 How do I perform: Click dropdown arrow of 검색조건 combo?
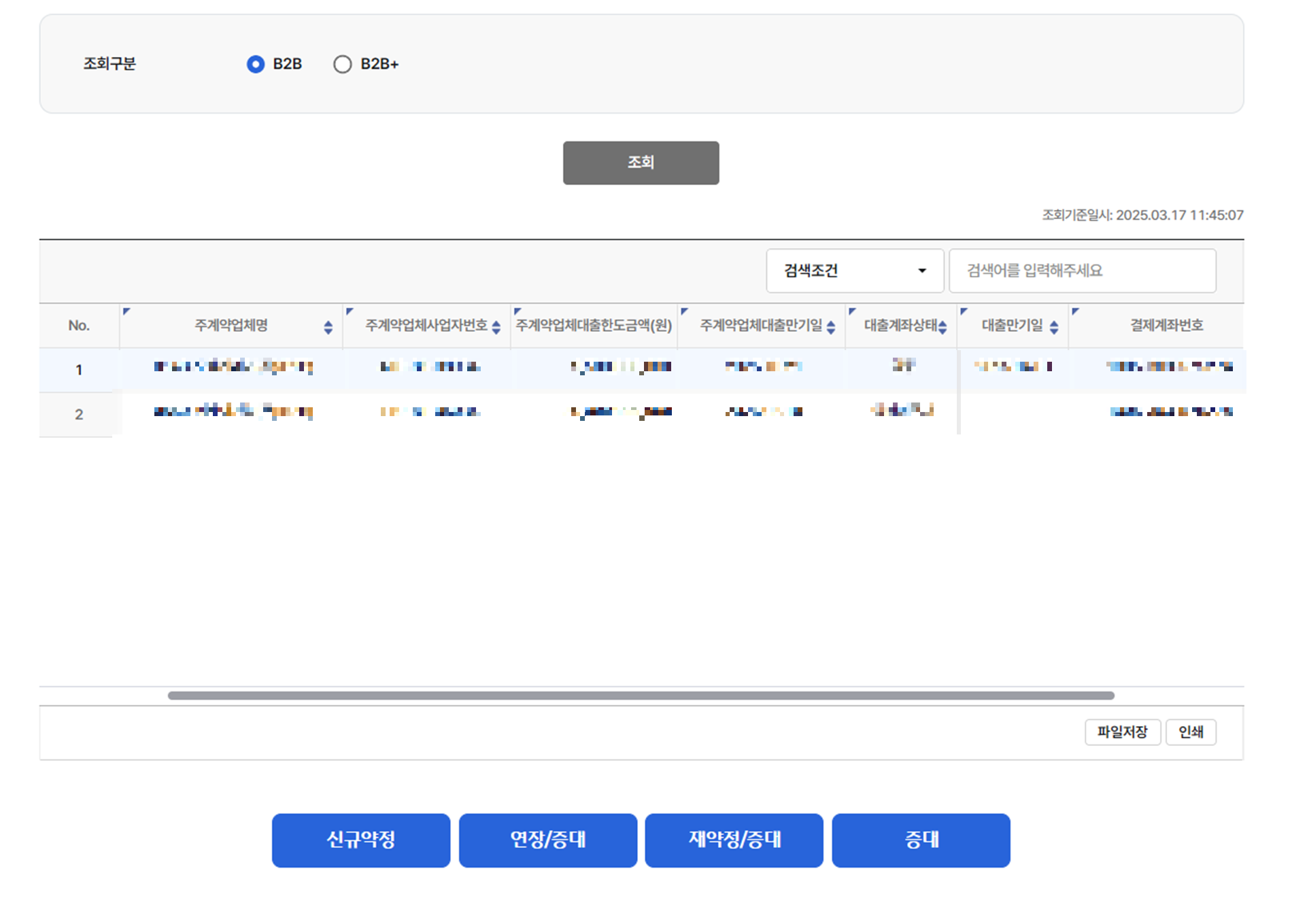pos(921,271)
